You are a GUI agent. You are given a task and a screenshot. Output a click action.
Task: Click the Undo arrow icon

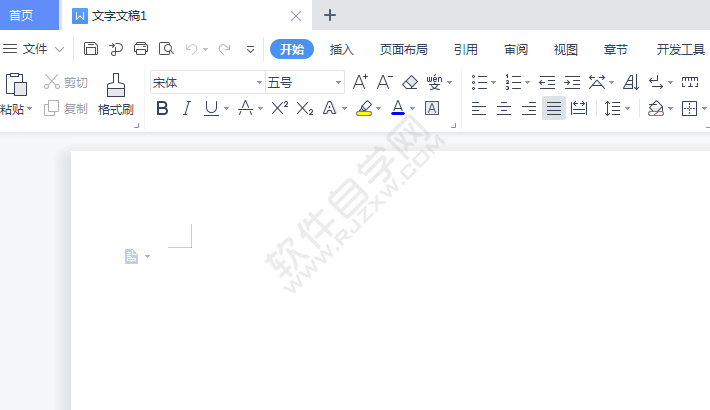pos(192,49)
